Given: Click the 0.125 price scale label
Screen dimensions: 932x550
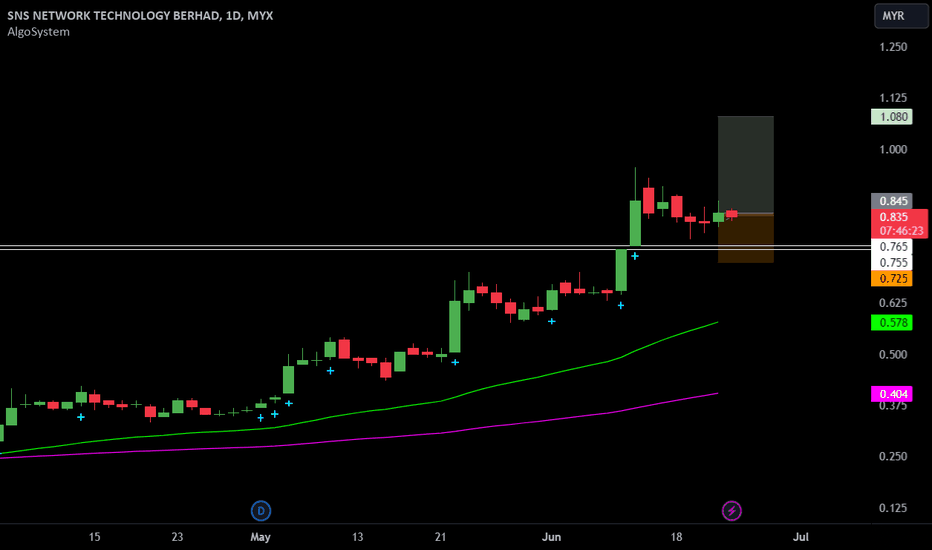Looking at the screenshot, I should tap(893, 508).
